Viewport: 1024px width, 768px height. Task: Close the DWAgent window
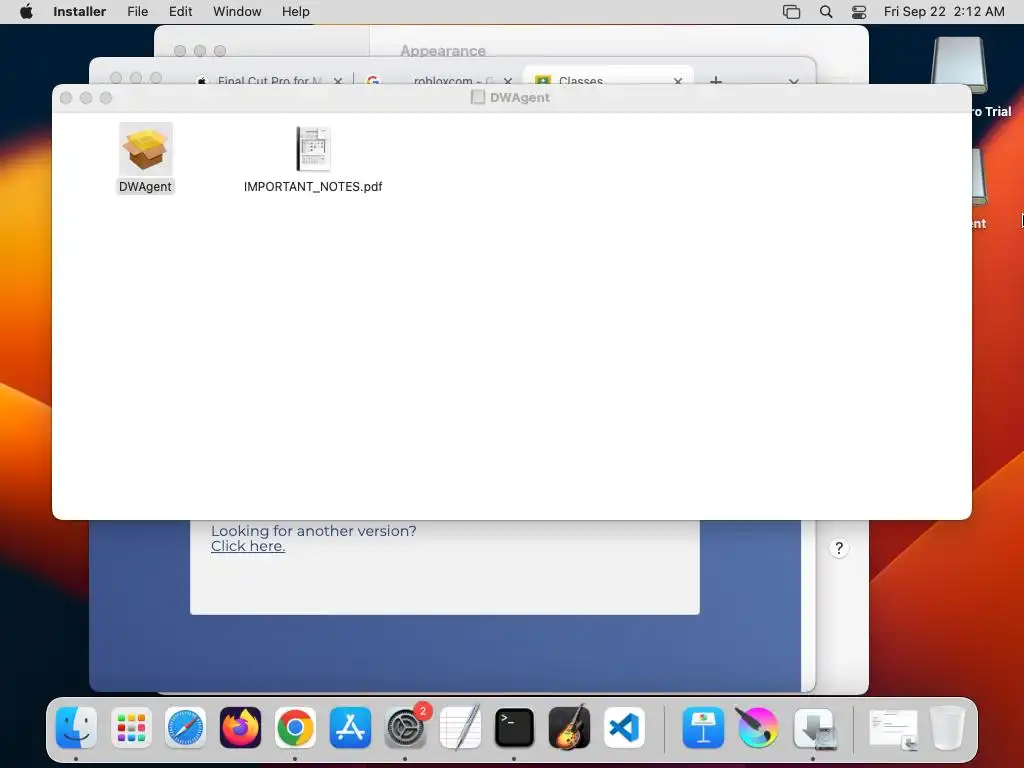[66, 98]
